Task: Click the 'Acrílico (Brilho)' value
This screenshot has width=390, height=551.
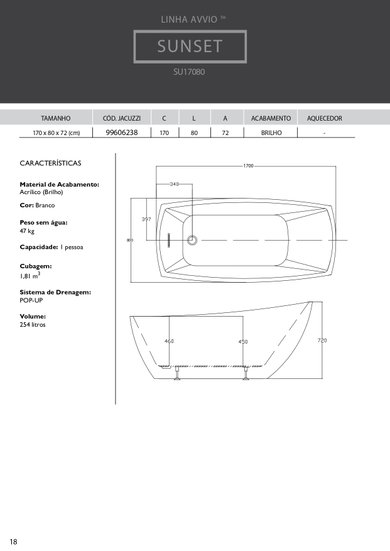Action: tap(41, 192)
